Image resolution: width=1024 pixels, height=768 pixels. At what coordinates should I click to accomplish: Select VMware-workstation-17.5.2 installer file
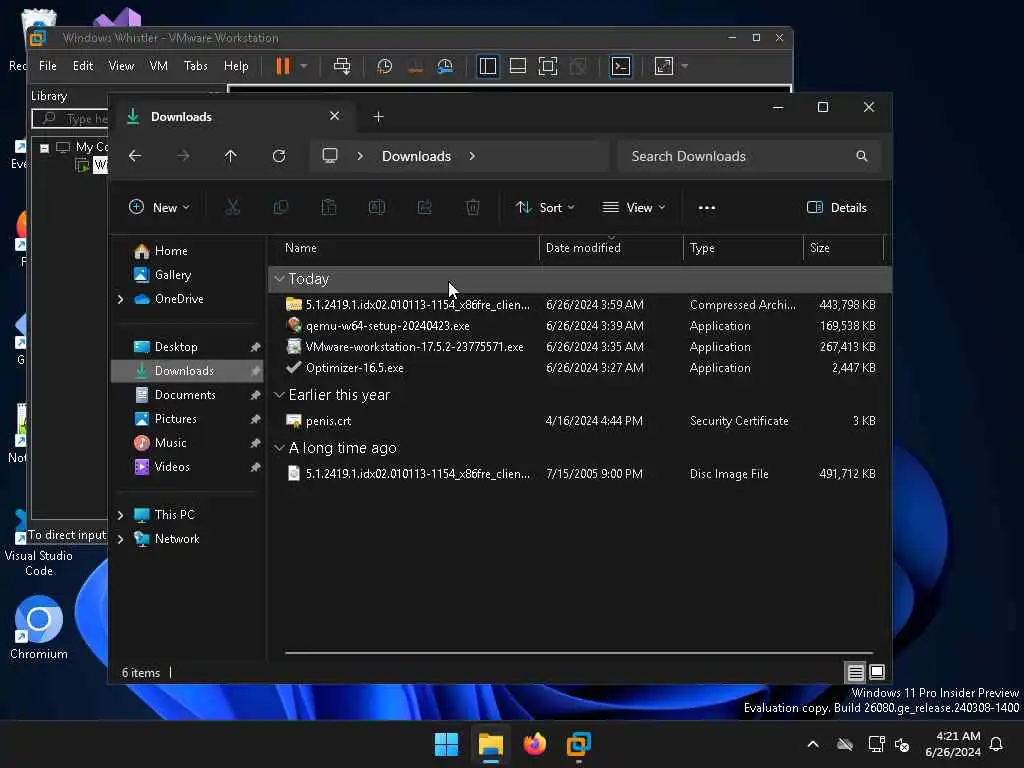(x=414, y=347)
